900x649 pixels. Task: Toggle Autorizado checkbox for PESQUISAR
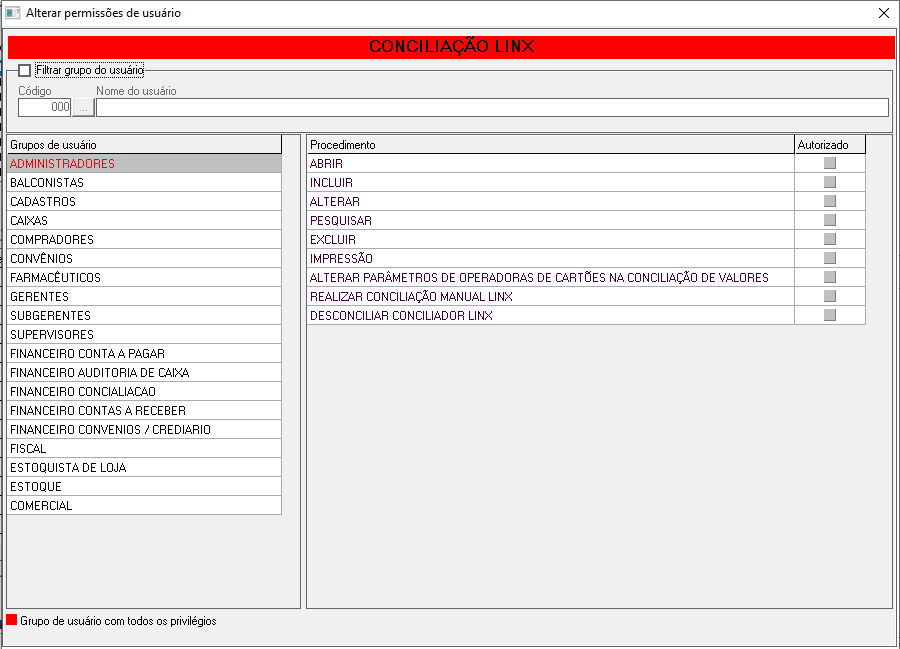829,220
